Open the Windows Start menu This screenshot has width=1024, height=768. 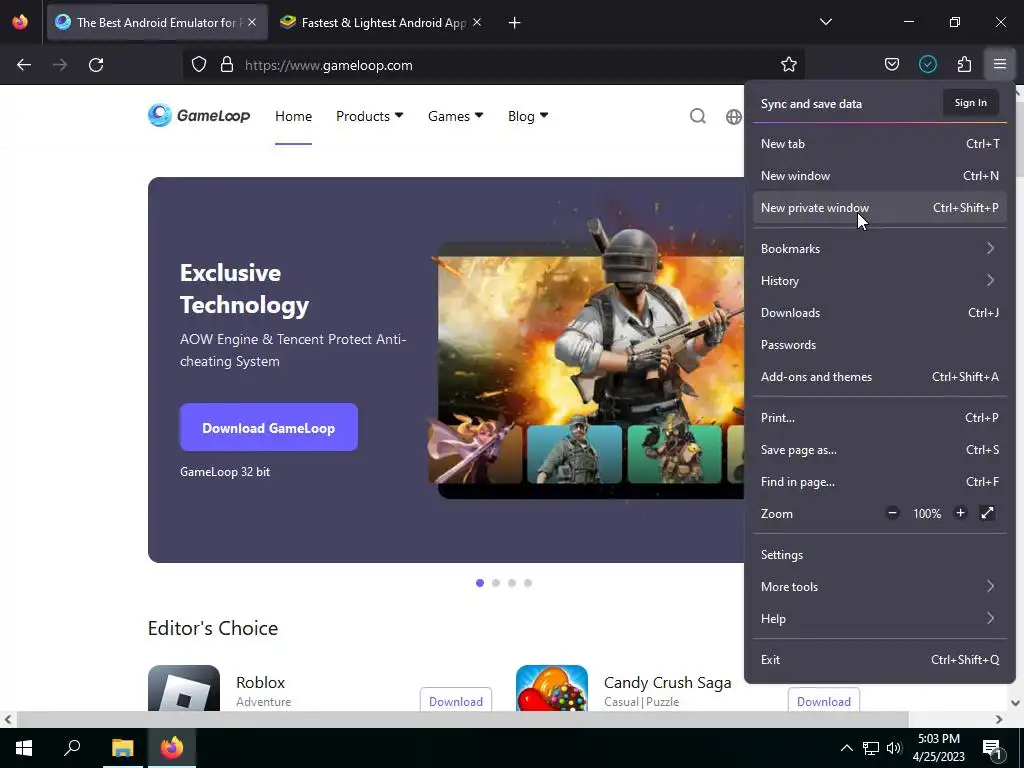click(x=24, y=748)
